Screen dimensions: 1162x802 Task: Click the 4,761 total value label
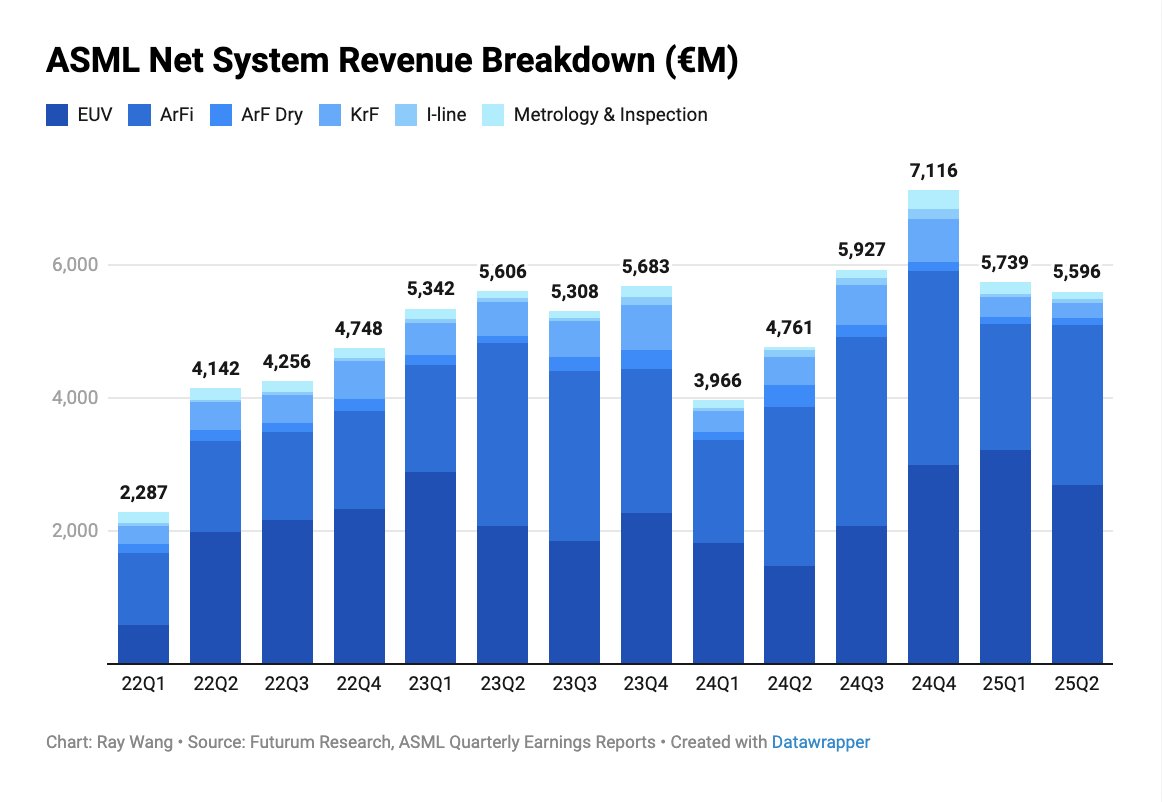point(789,328)
